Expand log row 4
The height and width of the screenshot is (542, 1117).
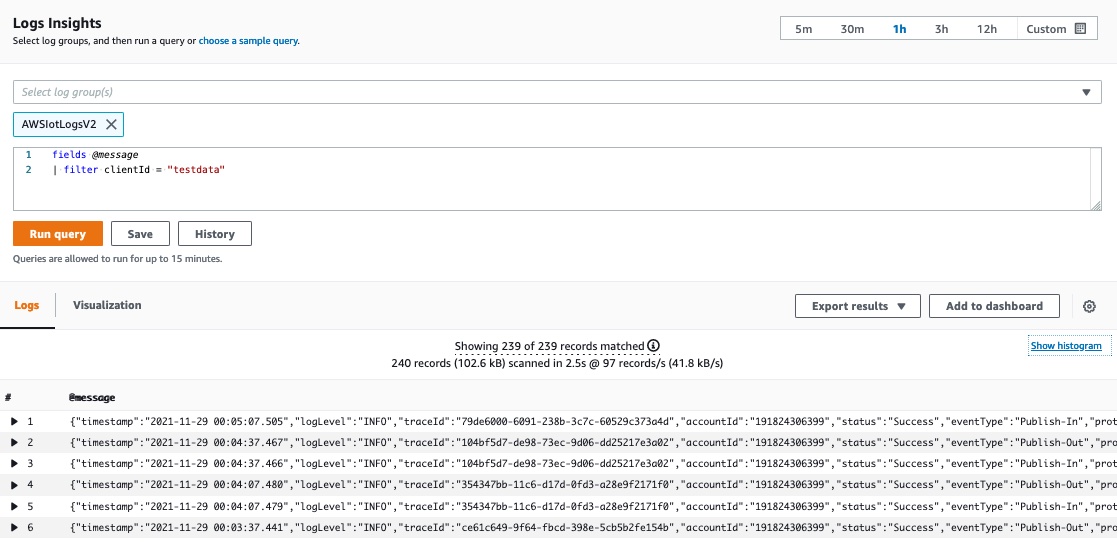(x=14, y=484)
